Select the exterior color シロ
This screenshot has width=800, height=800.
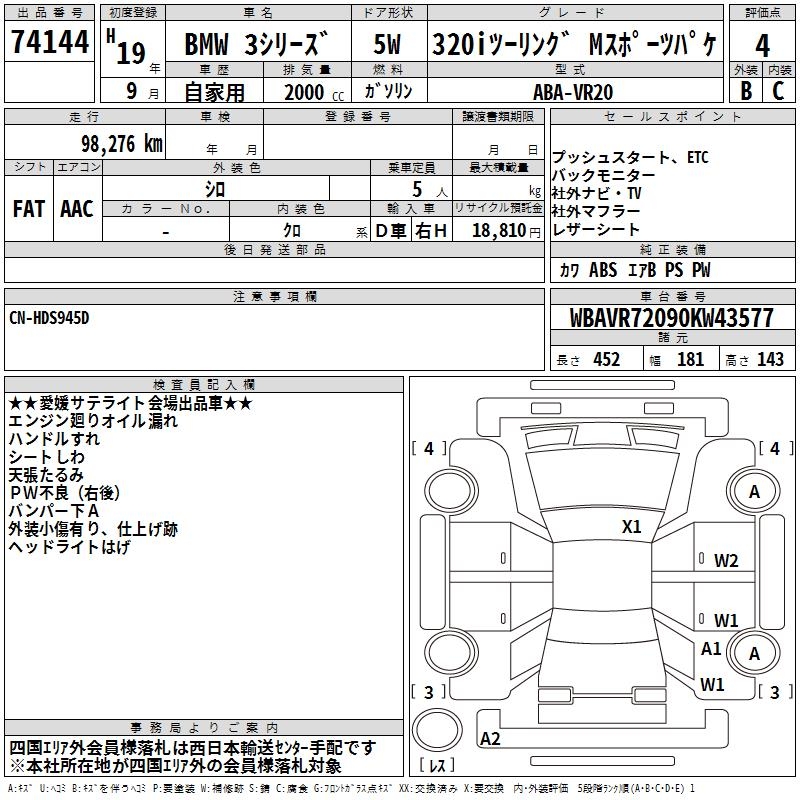215,190
